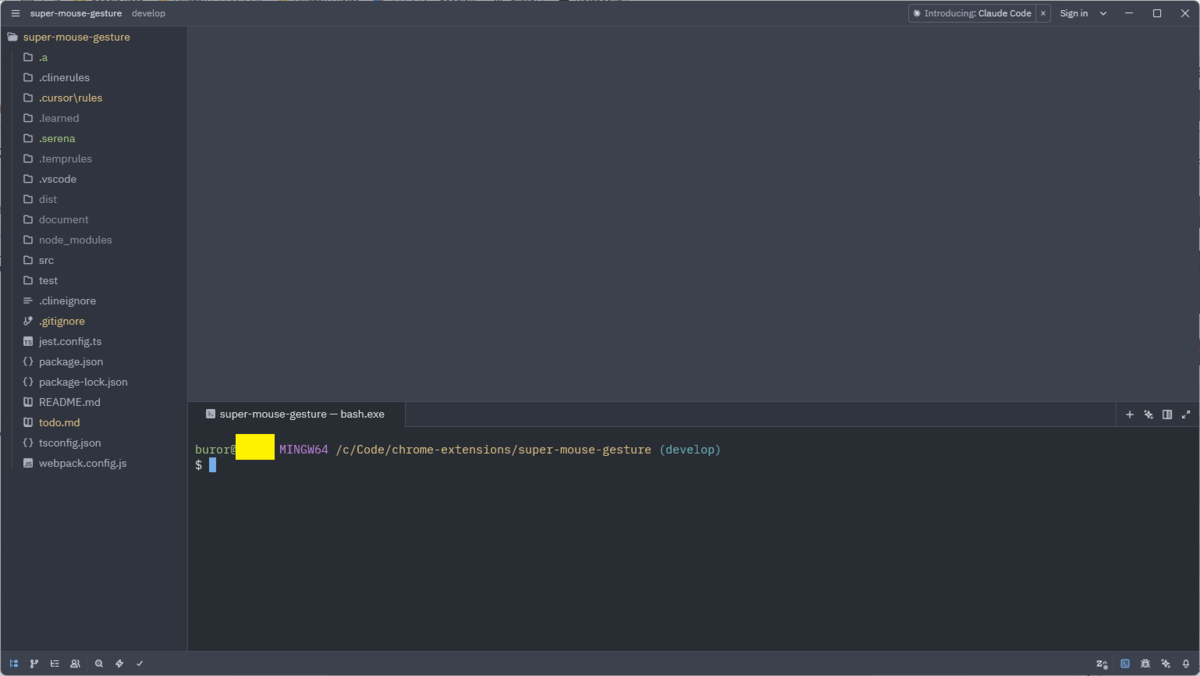This screenshot has height=676, width=1200.
Task: Open the super-mouse-gesture project switcher in title bar
Action: point(76,13)
